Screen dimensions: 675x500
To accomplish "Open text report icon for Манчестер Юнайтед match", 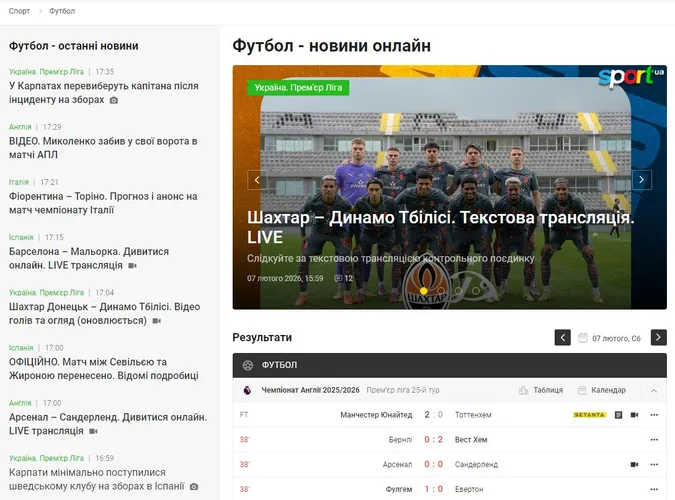I will (x=618, y=415).
